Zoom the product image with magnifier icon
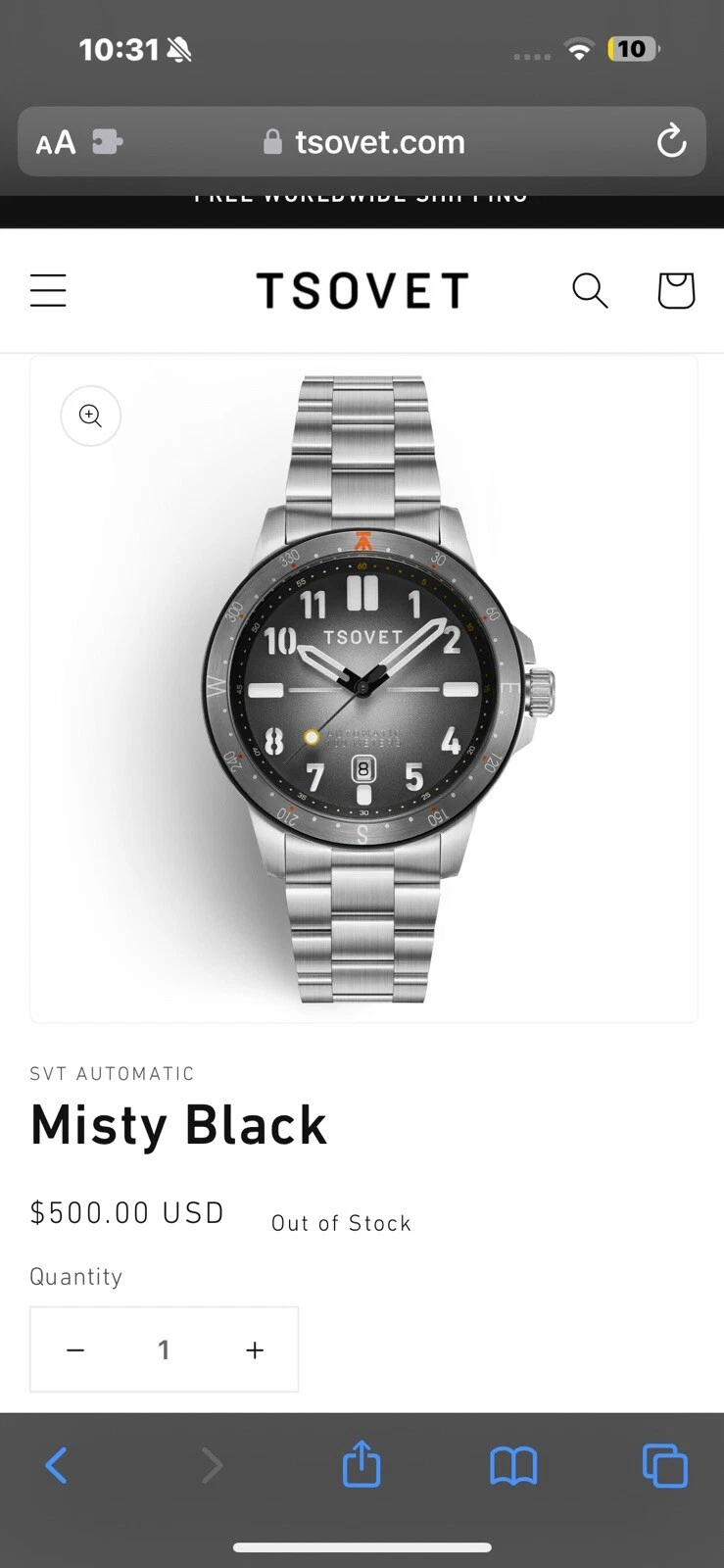This screenshot has height=1568, width=724. click(x=91, y=416)
